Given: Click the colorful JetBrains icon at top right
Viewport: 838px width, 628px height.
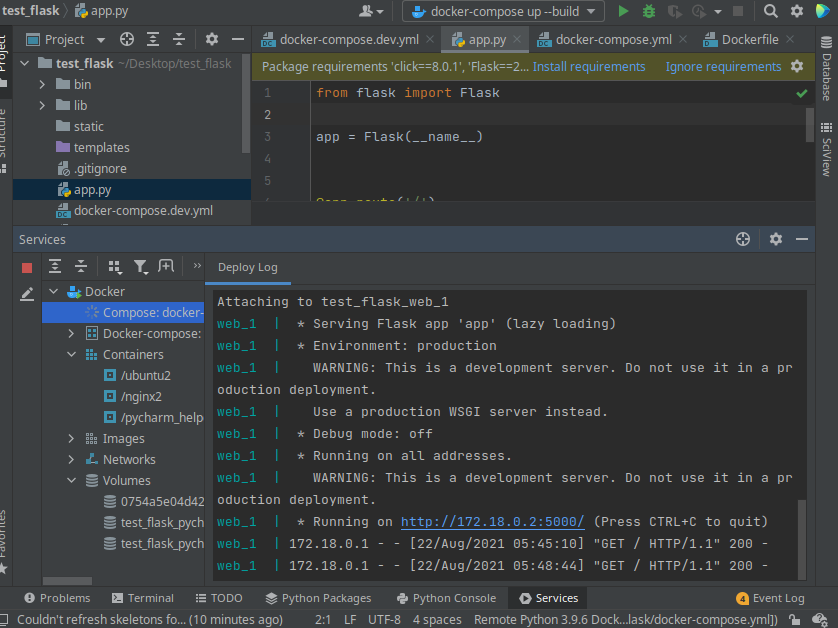Looking at the screenshot, I should [x=822, y=11].
